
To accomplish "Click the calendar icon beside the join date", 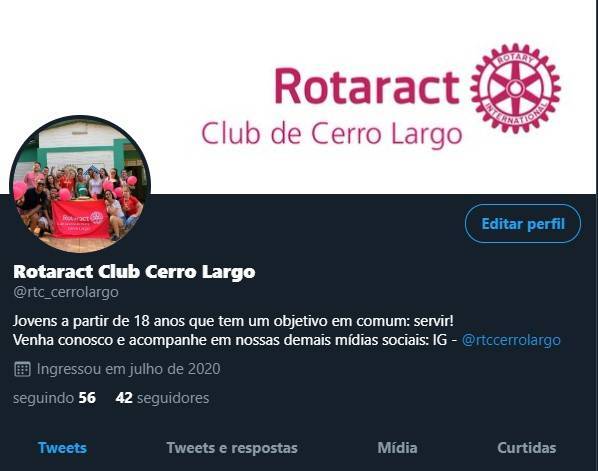I will tap(22, 369).
